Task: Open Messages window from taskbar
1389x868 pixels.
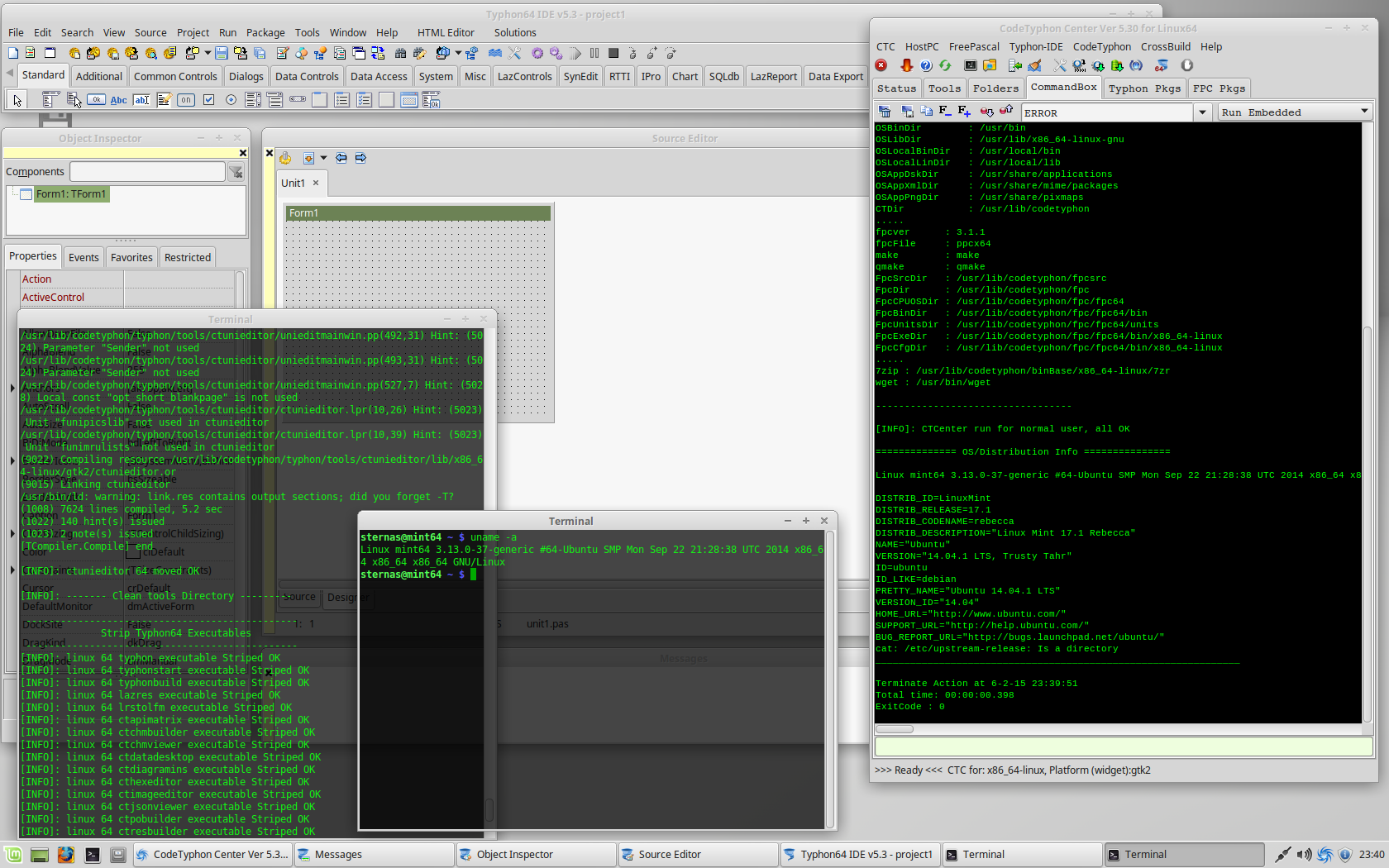Action: pyautogui.click(x=374, y=855)
